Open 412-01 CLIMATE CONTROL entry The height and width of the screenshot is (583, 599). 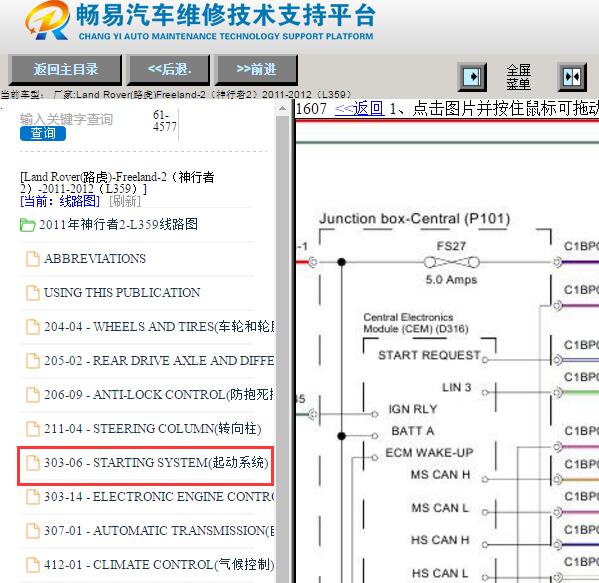(159, 565)
